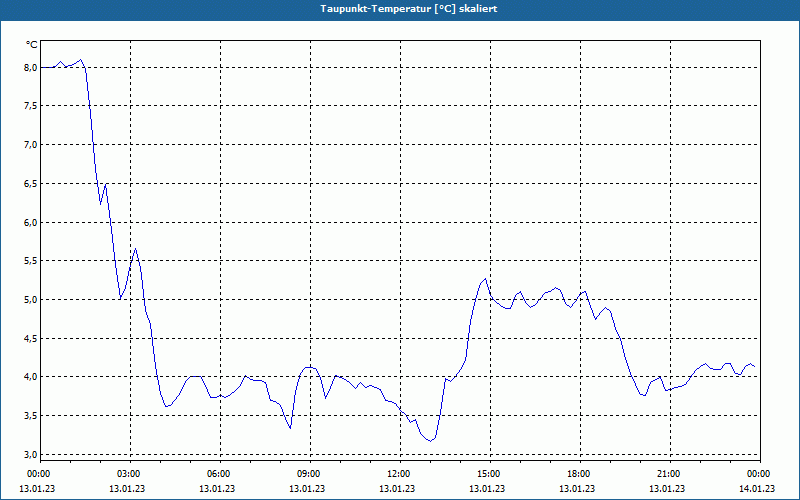Pick the '13.01.23' date beneath 18:00
The height and width of the screenshot is (500, 800).
577,489
